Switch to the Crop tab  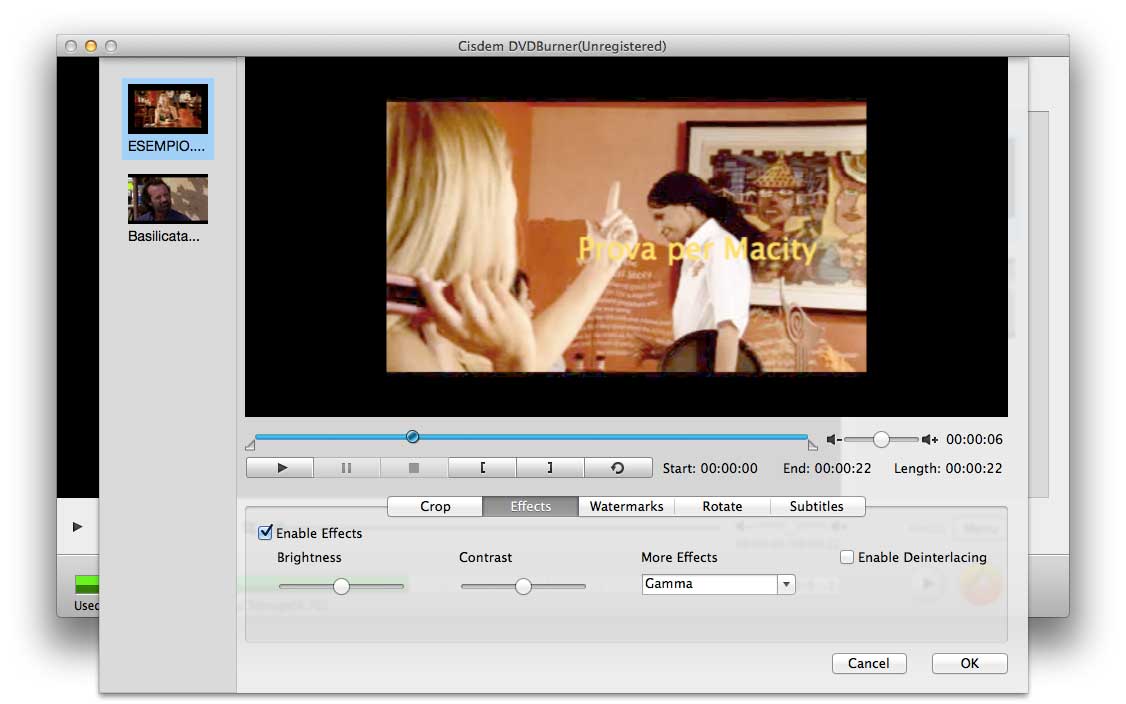pyautogui.click(x=435, y=506)
